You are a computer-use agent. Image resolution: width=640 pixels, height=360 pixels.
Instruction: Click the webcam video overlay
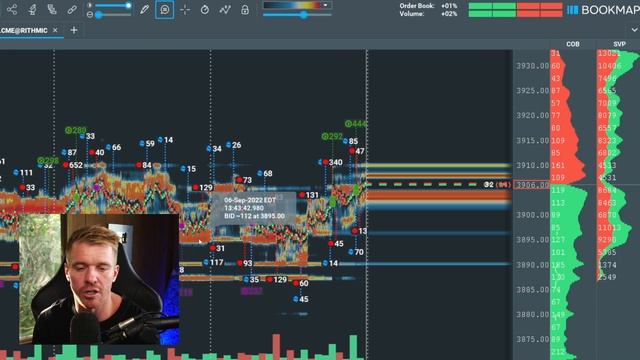tap(99, 279)
